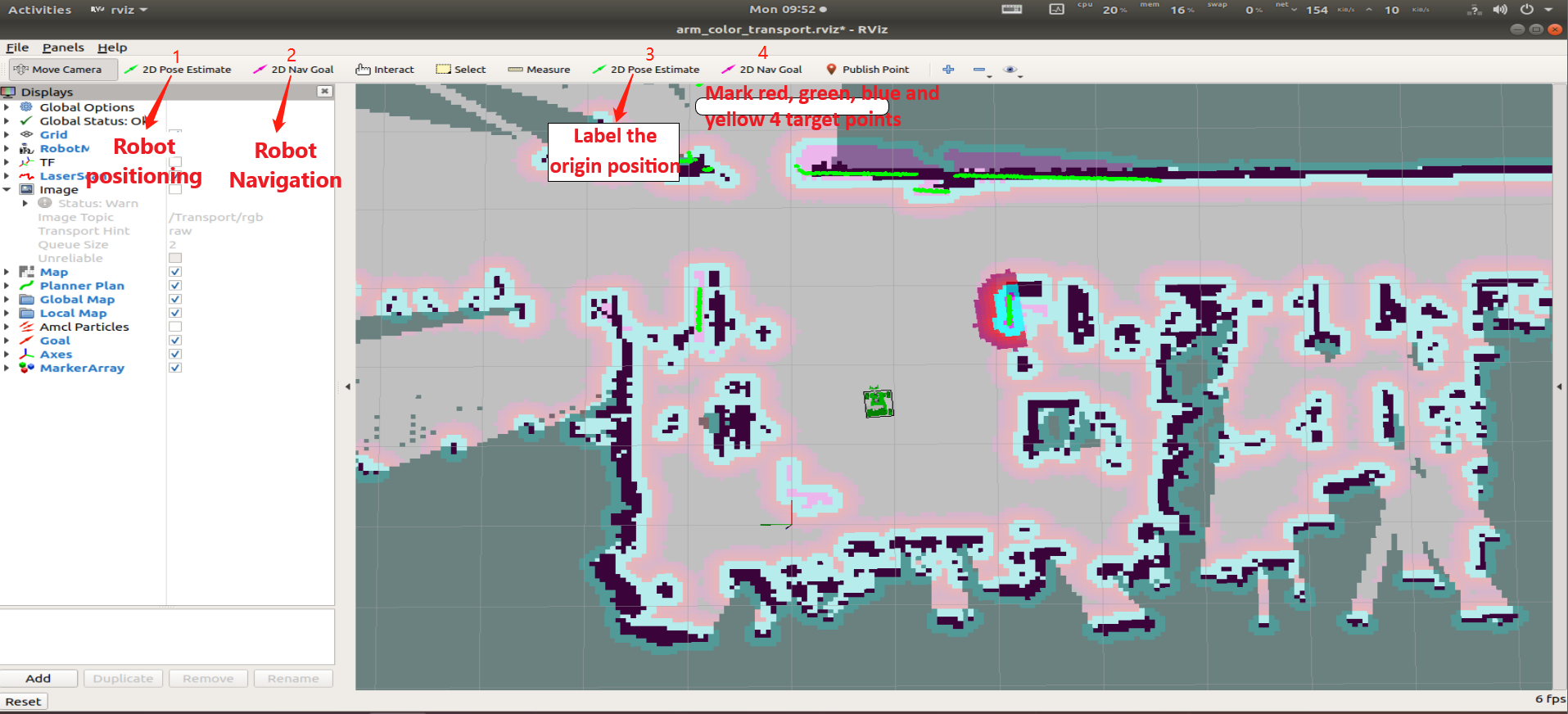Activate the Interact tool
This screenshot has height=714, width=1568.
[385, 70]
